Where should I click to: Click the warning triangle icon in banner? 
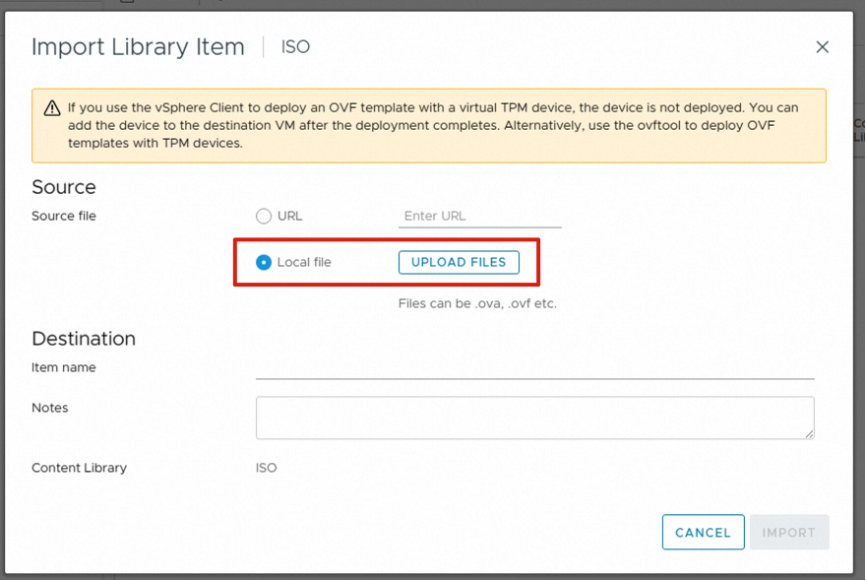[52, 108]
